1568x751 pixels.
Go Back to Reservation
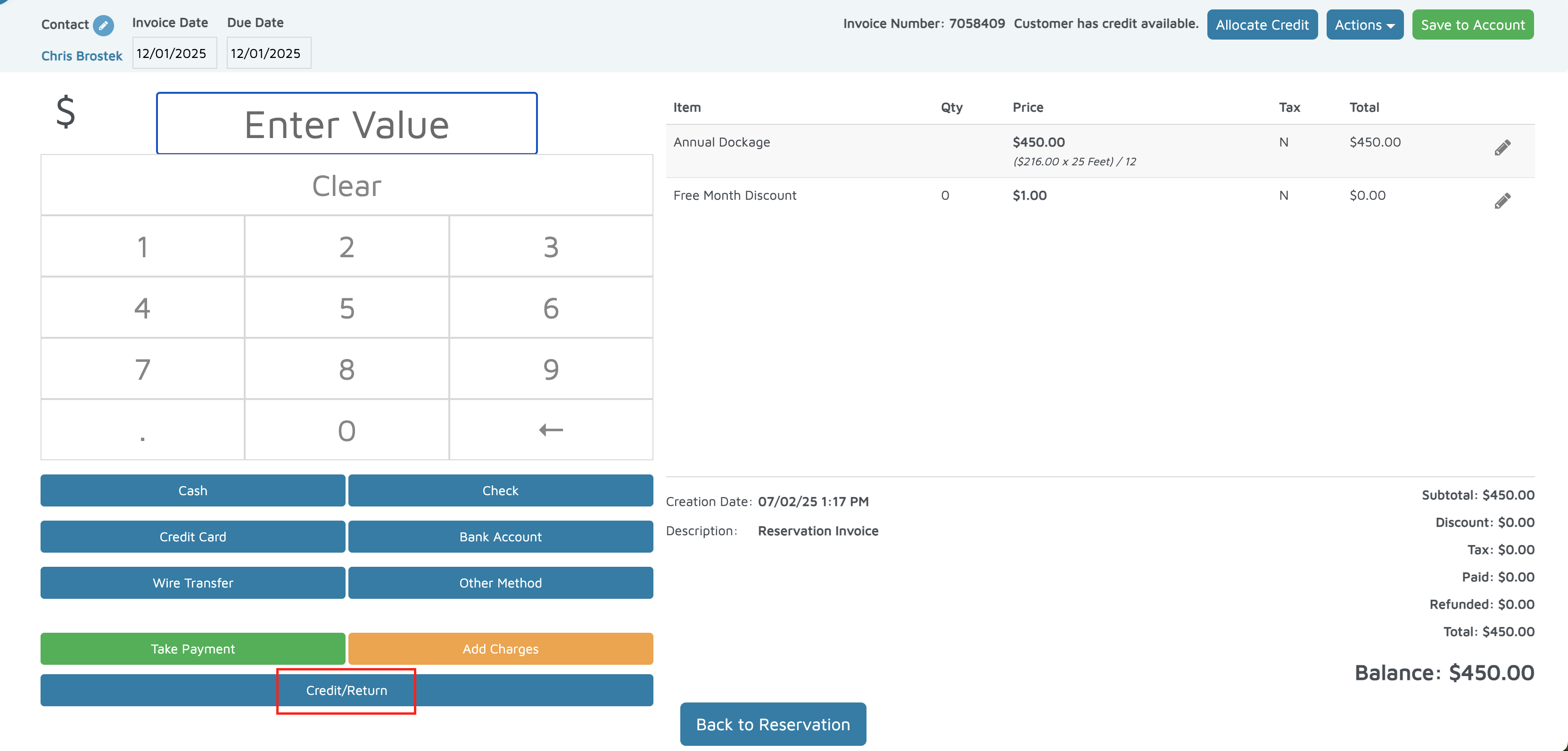click(x=772, y=724)
